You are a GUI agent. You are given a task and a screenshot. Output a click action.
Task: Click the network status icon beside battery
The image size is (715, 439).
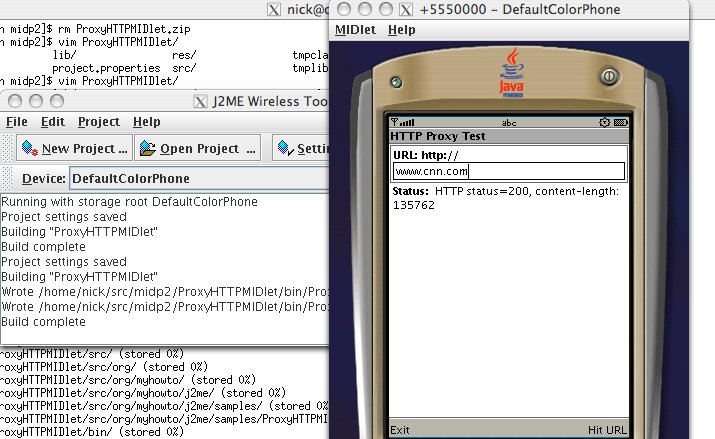[x=604, y=123]
